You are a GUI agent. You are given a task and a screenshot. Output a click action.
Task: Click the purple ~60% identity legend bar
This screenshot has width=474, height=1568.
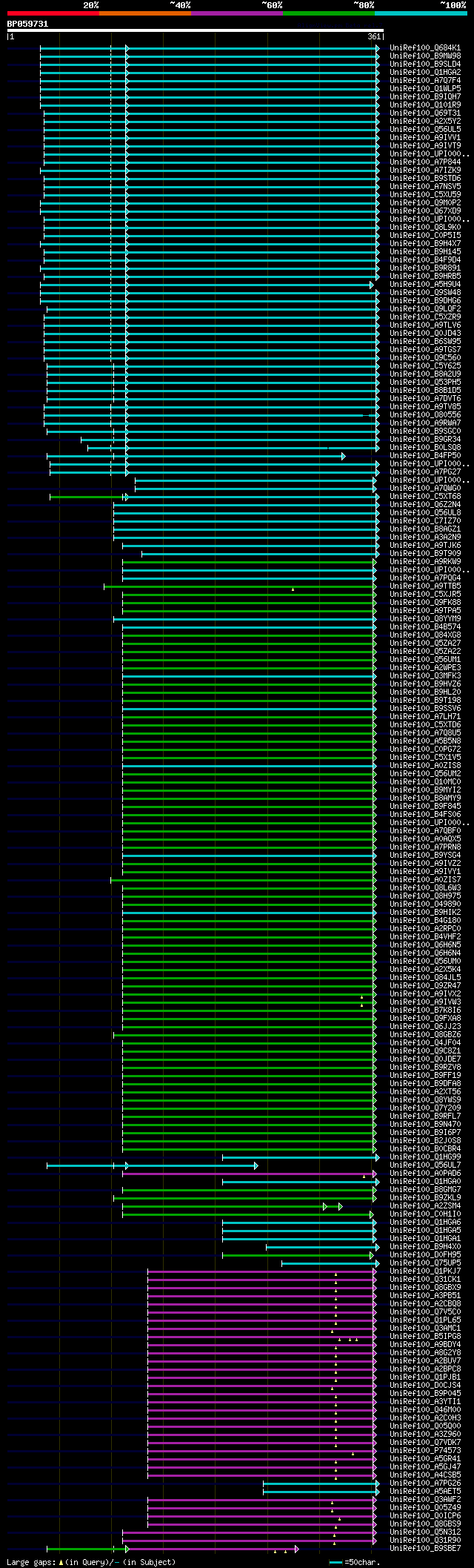click(x=237, y=13)
